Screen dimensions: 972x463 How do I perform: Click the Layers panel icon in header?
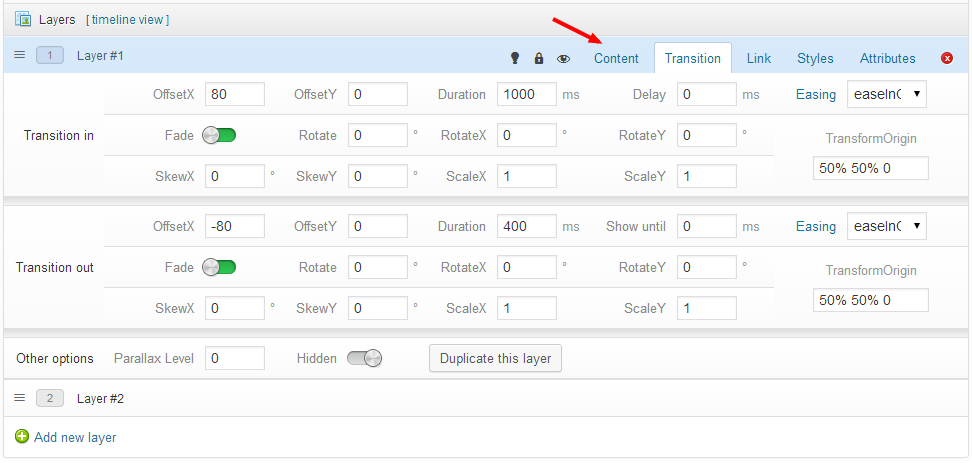22,19
